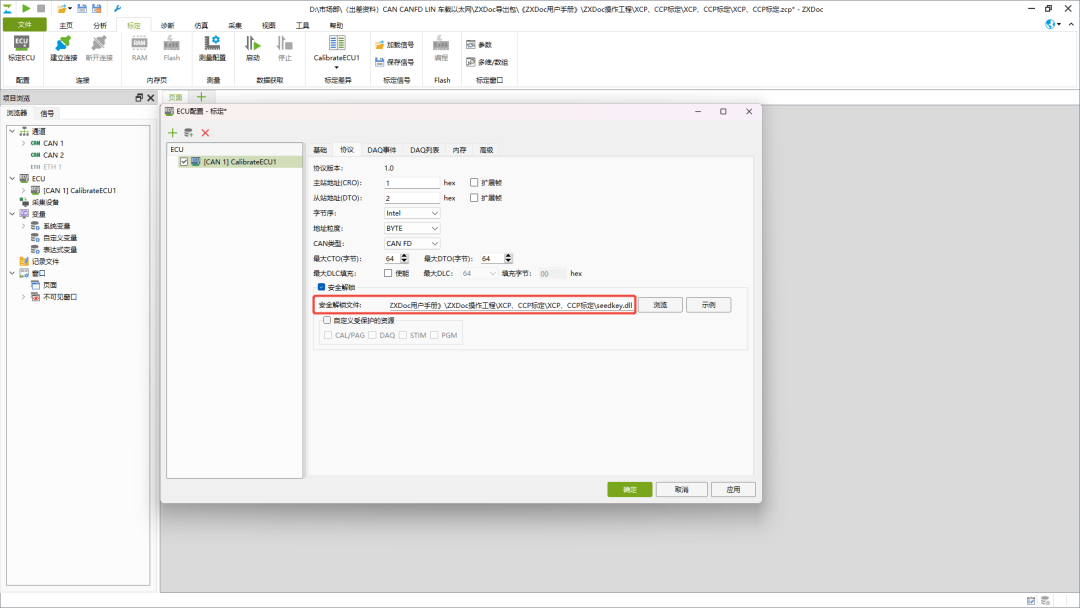Viewport: 1080px width, 608px height.
Task: Float the project browser panel
Action: pyautogui.click(x=139, y=98)
